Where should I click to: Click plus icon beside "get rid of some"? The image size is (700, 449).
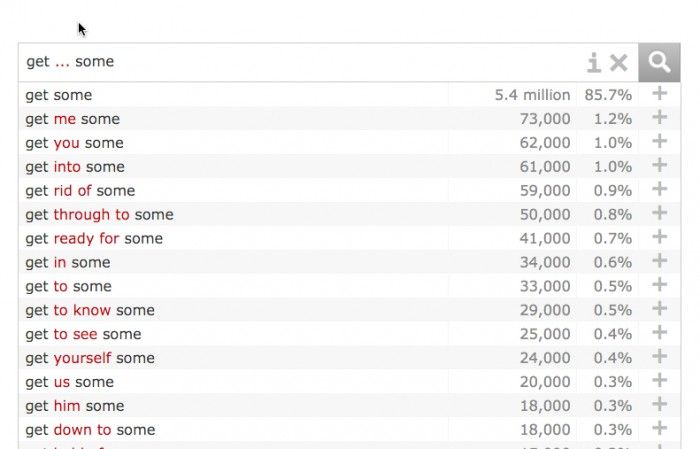pos(659,190)
